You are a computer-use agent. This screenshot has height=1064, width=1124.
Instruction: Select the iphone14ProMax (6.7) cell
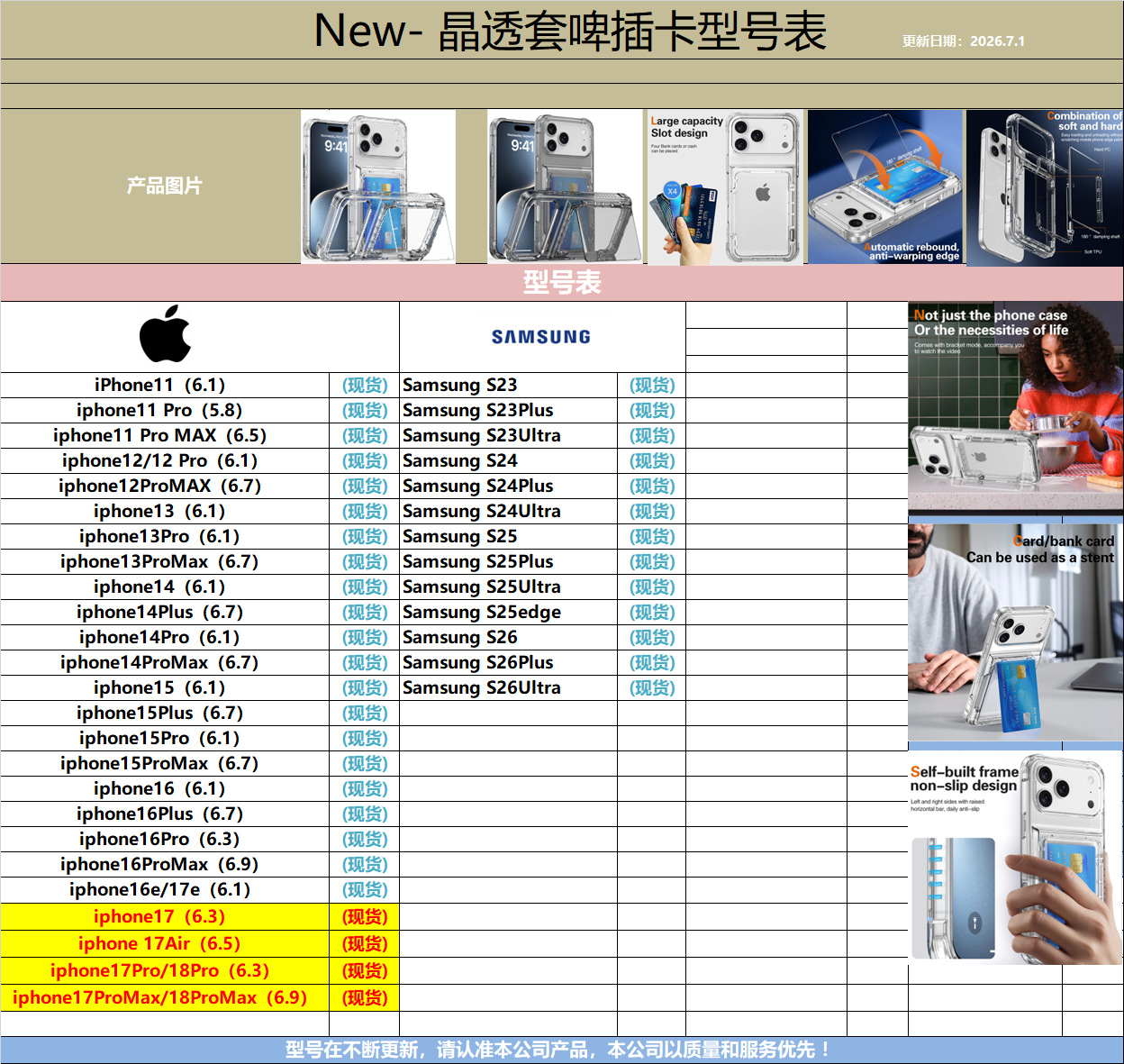coord(165,663)
